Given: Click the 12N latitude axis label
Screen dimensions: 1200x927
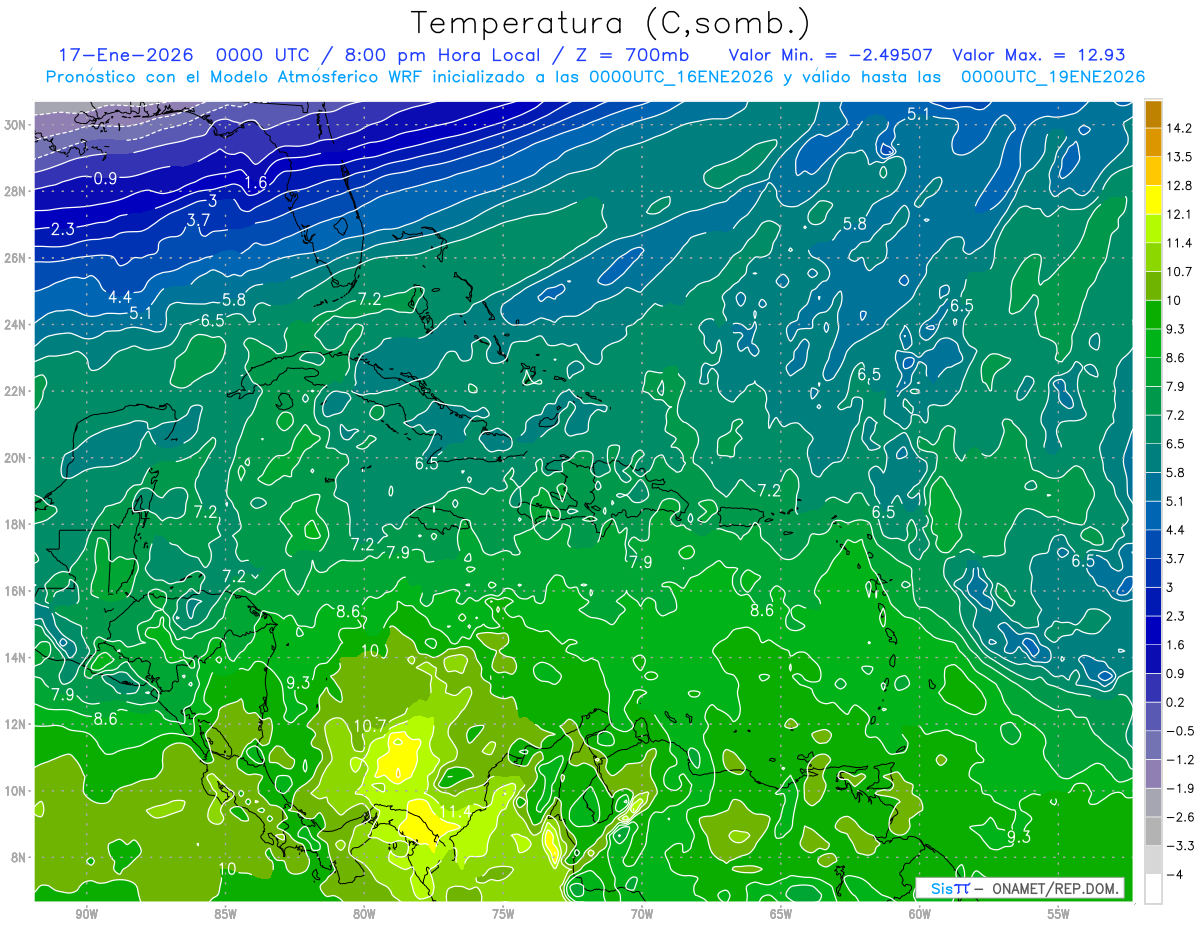Looking at the screenshot, I should click(x=17, y=723).
